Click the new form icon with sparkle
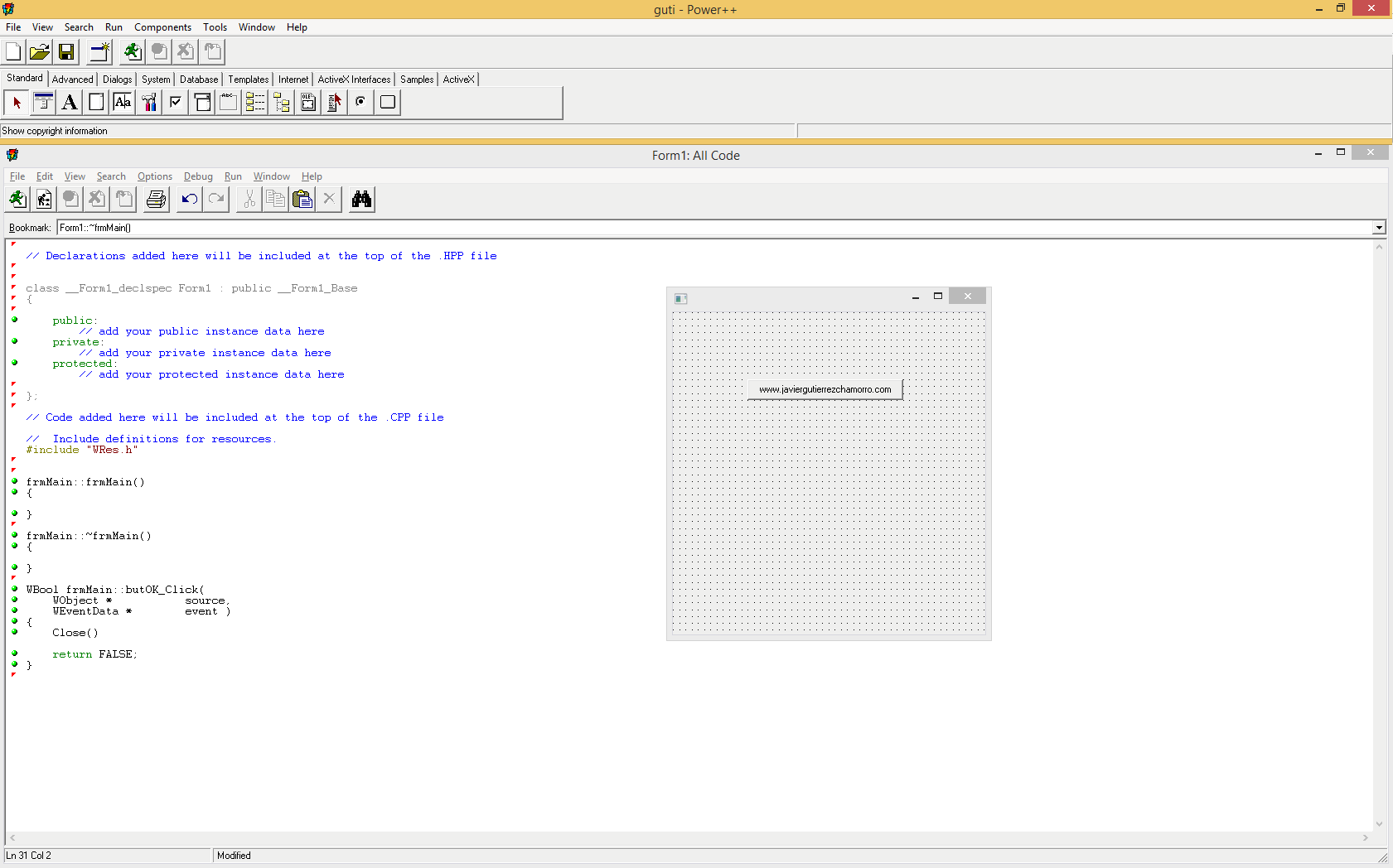The width and height of the screenshot is (1393, 868). click(x=100, y=52)
